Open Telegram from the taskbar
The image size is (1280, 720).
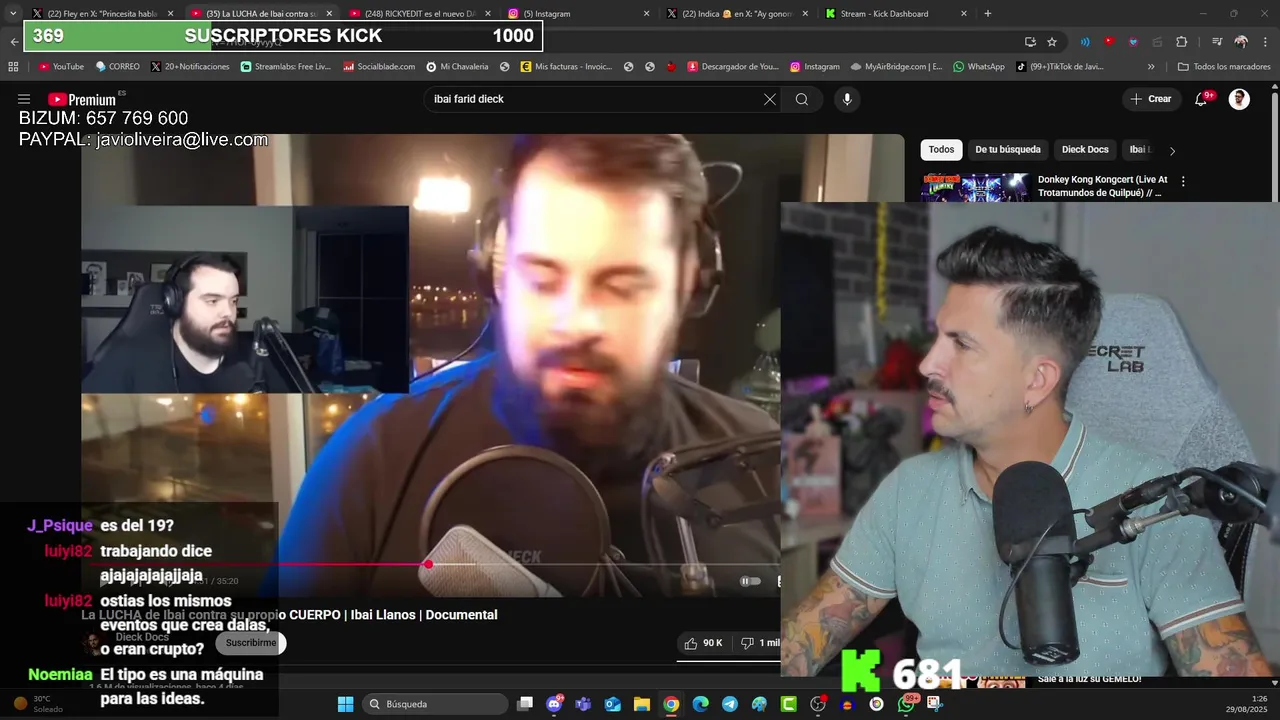(729, 704)
